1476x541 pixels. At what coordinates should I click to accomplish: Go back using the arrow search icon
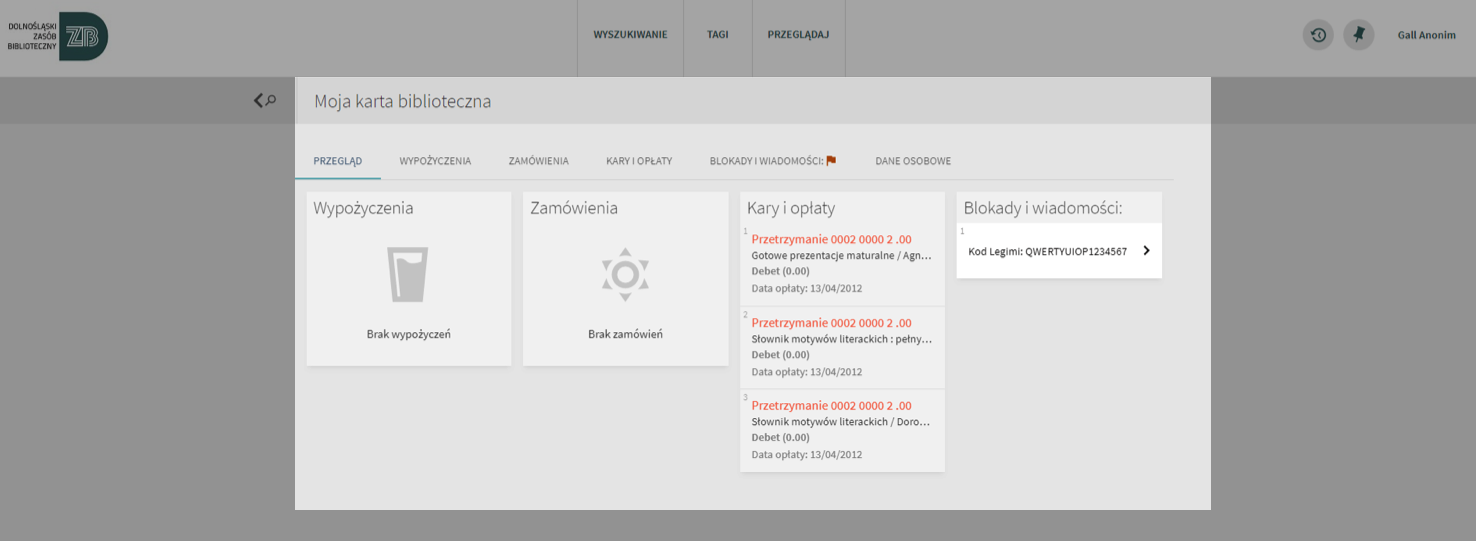tap(264, 100)
